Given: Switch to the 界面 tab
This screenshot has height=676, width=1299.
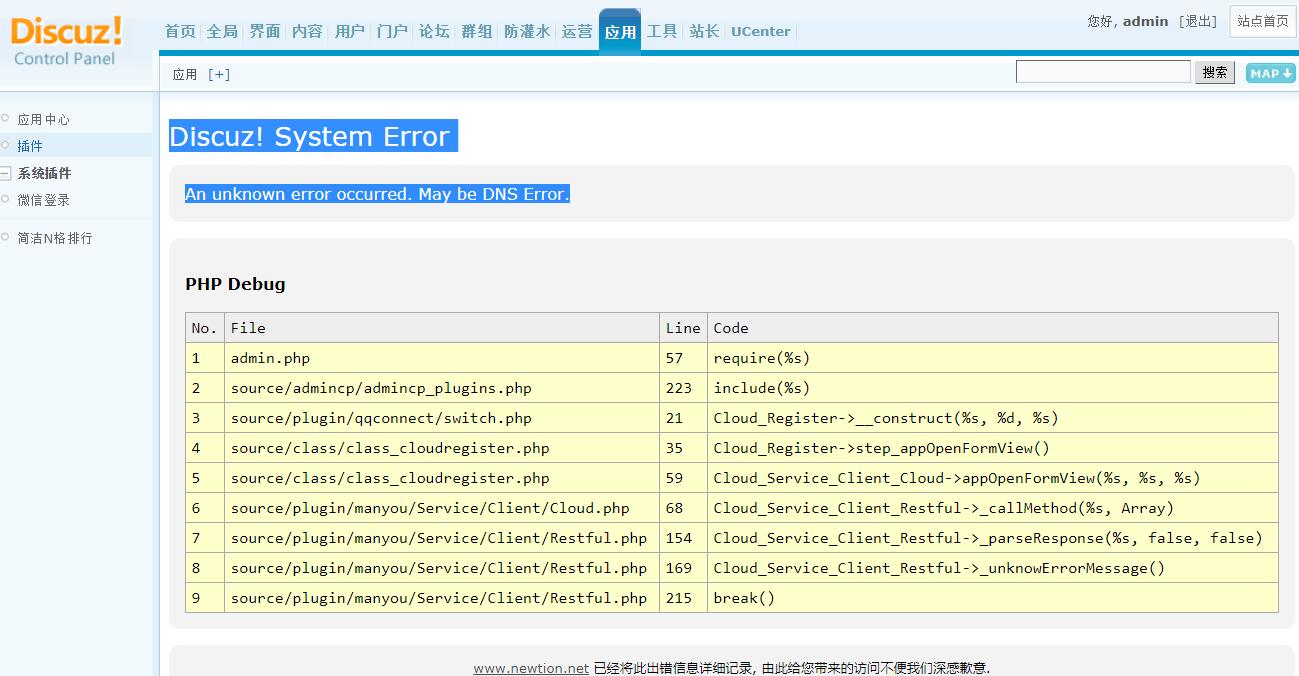Looking at the screenshot, I should 265,31.
